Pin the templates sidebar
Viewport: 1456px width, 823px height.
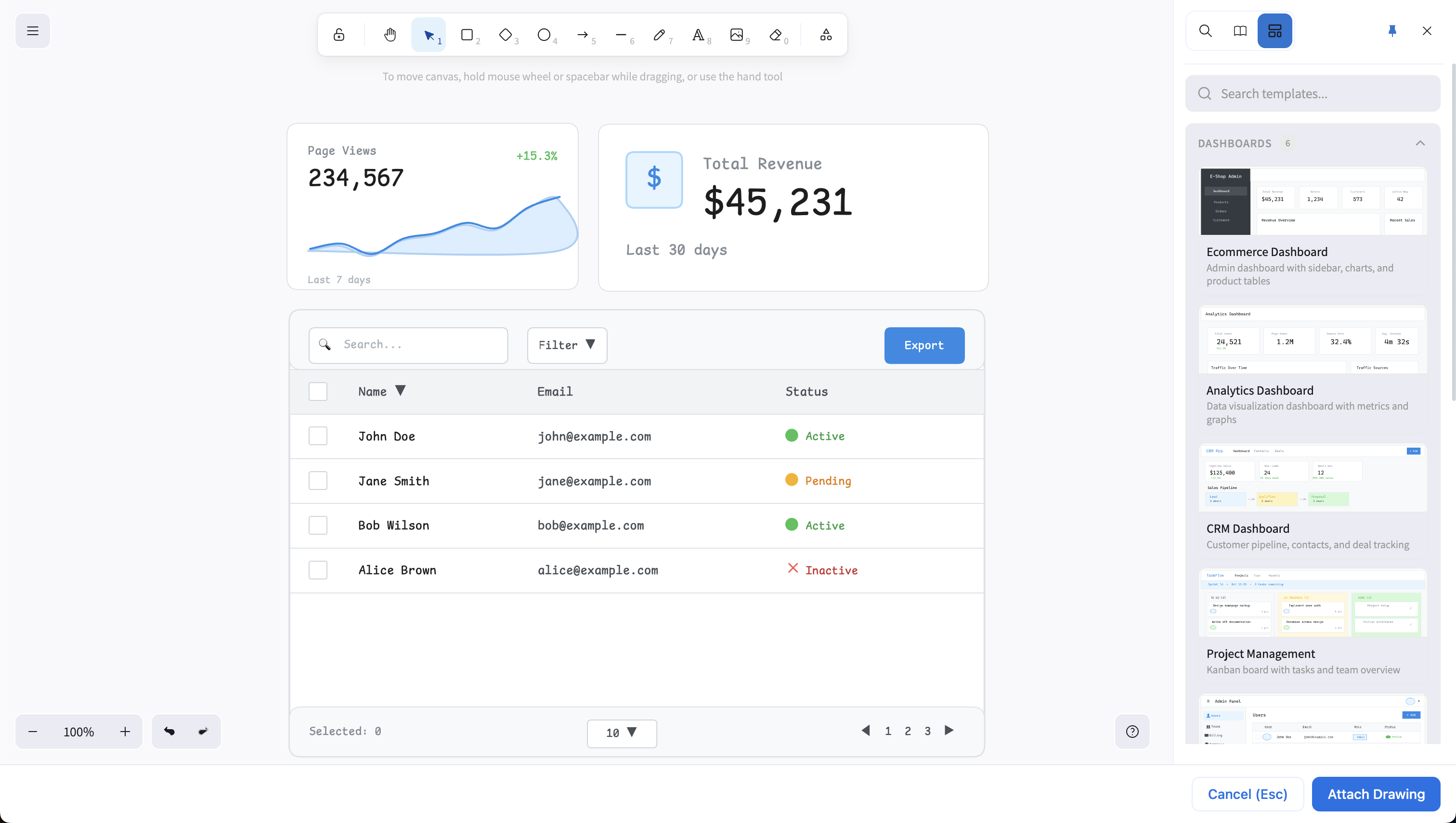pos(1392,30)
